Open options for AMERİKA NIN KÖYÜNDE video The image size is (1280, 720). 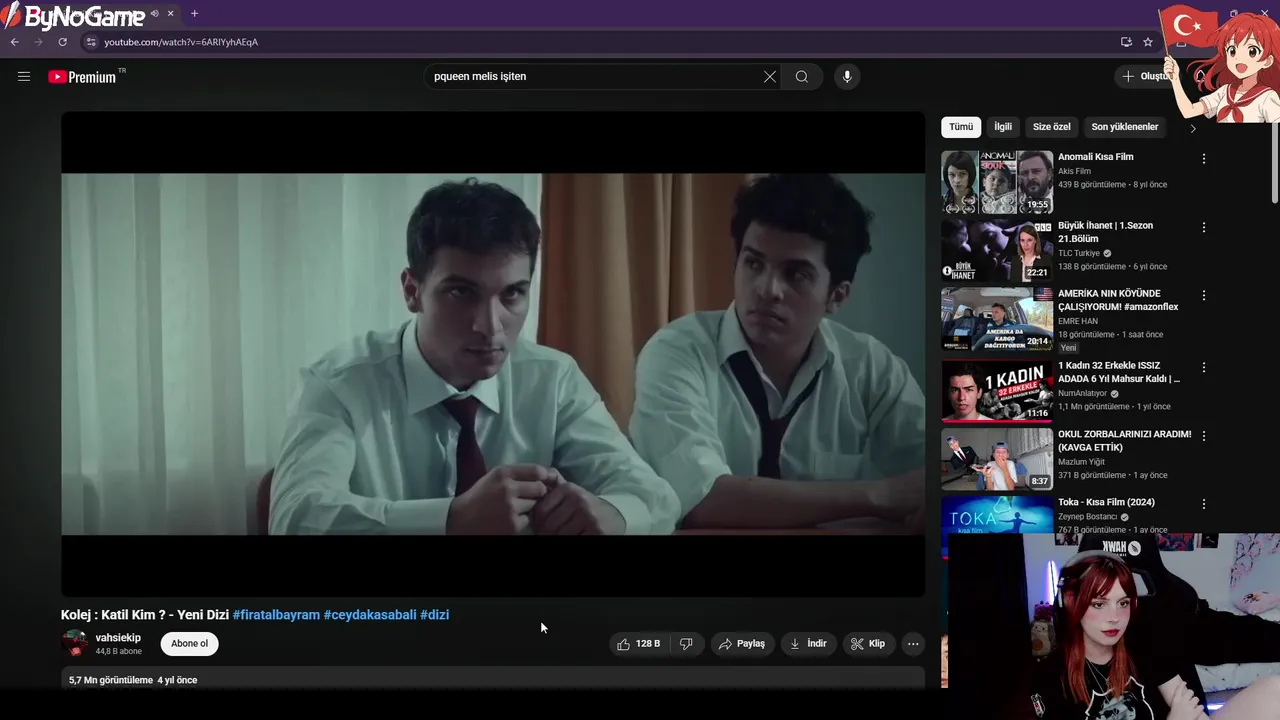(x=1204, y=295)
